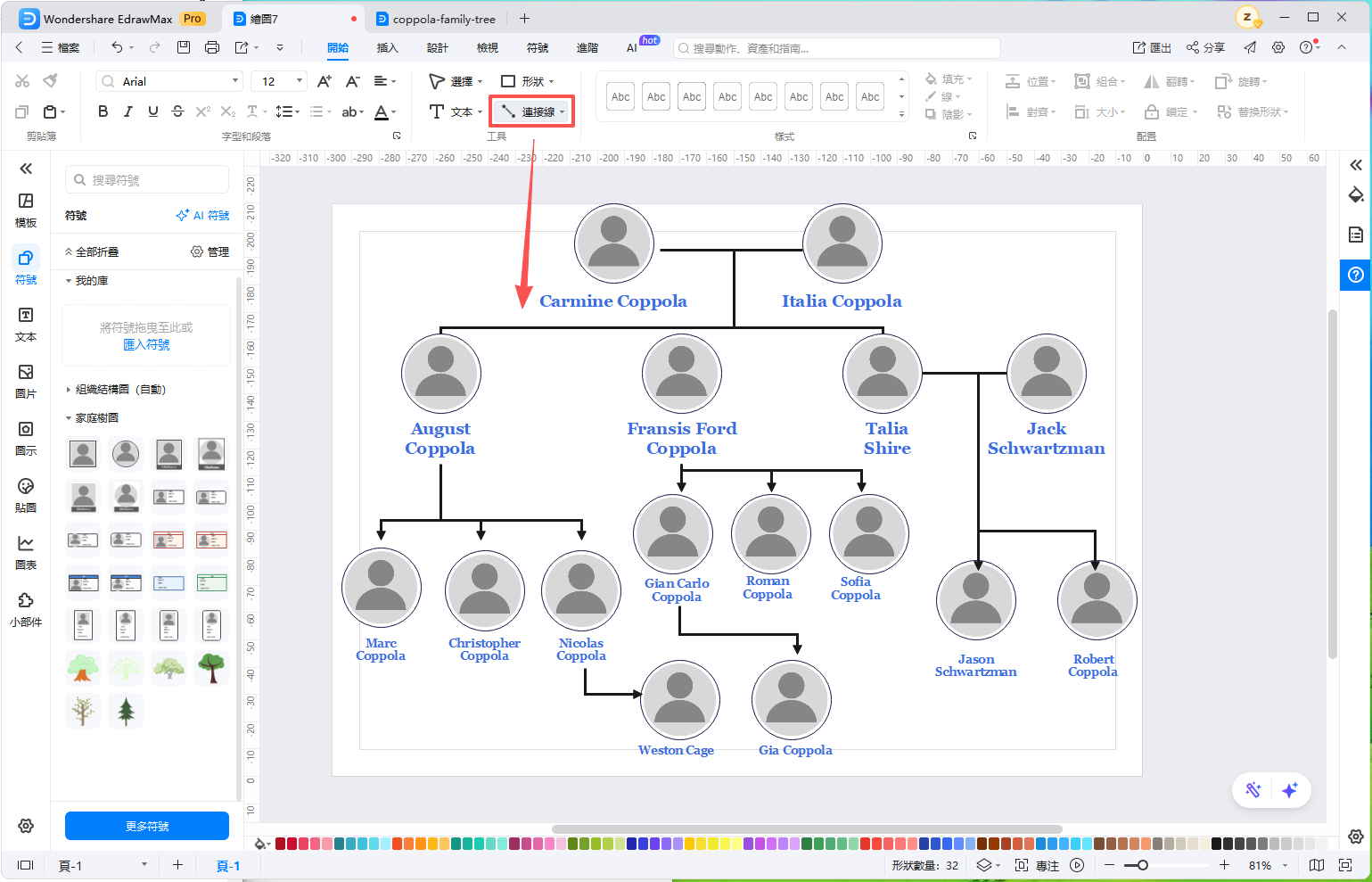1372x882 pixels.
Task: Open the Symbols panel in left sidebar
Action: [x=26, y=267]
